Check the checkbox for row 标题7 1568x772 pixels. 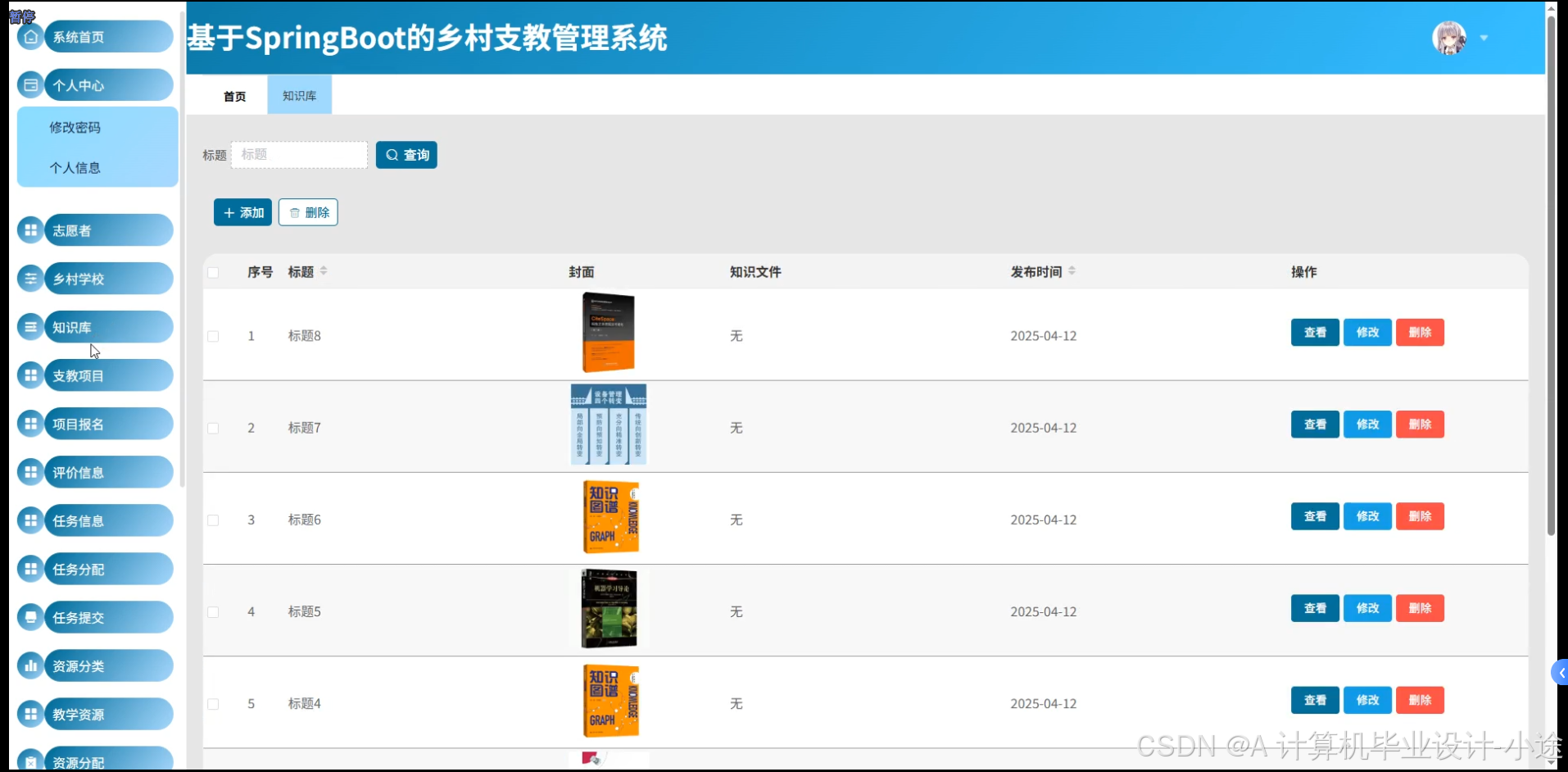pos(213,428)
